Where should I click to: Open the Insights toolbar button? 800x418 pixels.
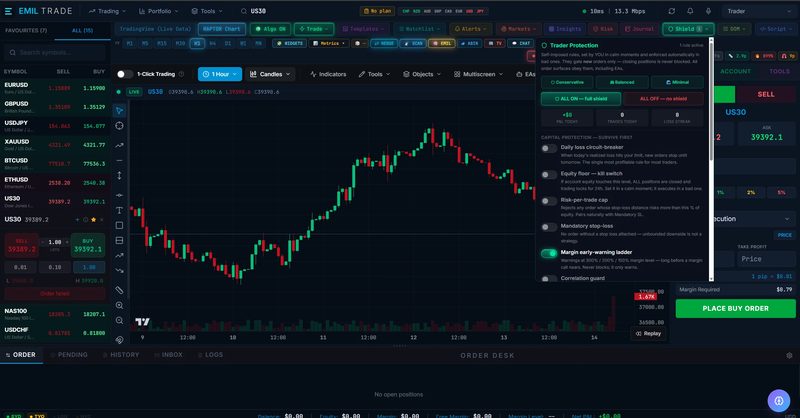[565, 29]
